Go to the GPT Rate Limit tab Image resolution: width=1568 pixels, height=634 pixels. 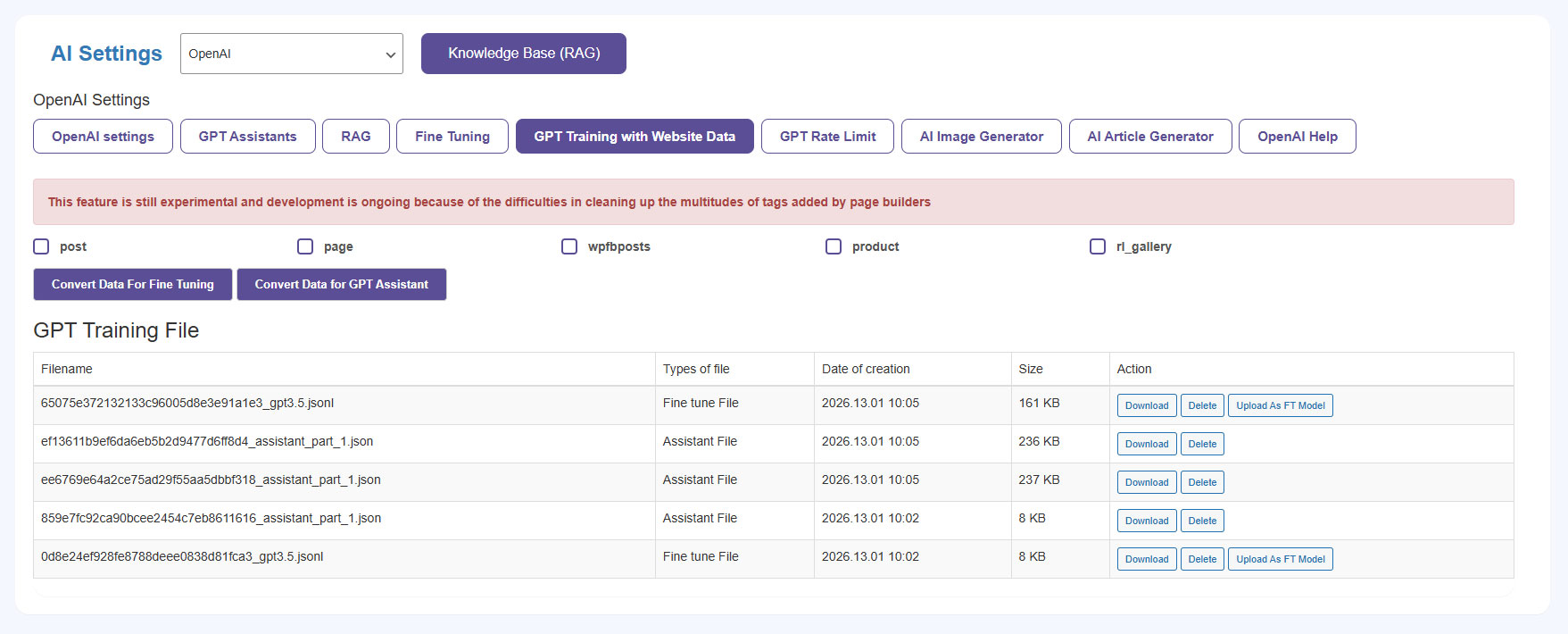tap(827, 137)
